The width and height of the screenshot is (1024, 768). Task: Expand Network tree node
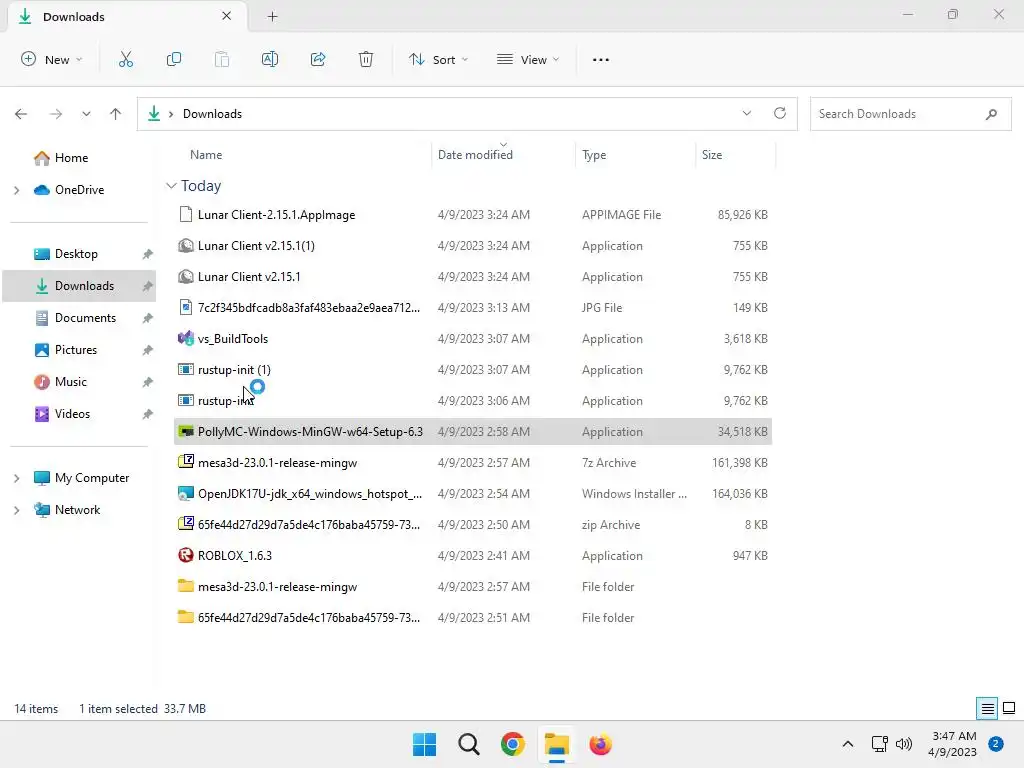click(17, 510)
